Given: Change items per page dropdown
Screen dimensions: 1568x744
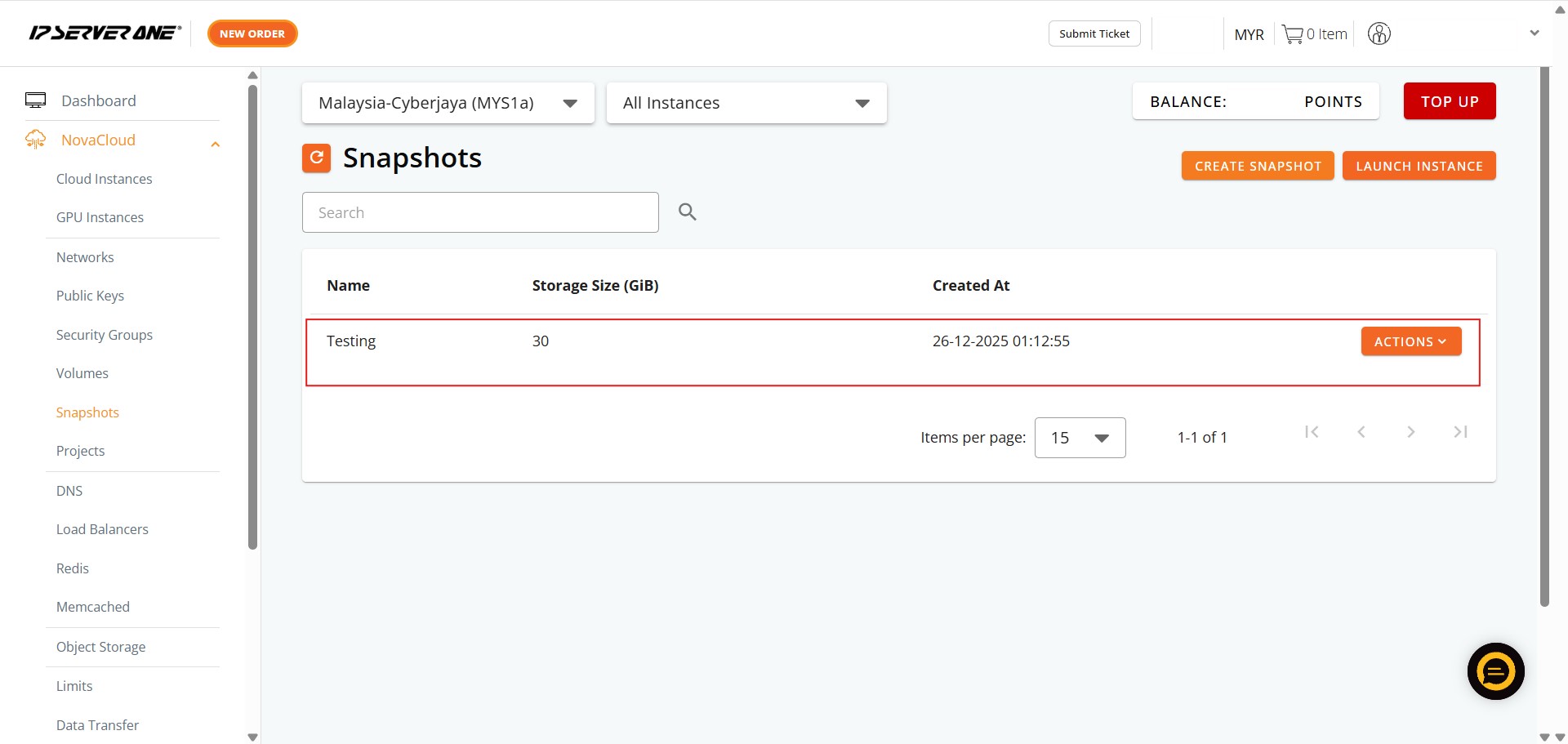Looking at the screenshot, I should tap(1080, 438).
